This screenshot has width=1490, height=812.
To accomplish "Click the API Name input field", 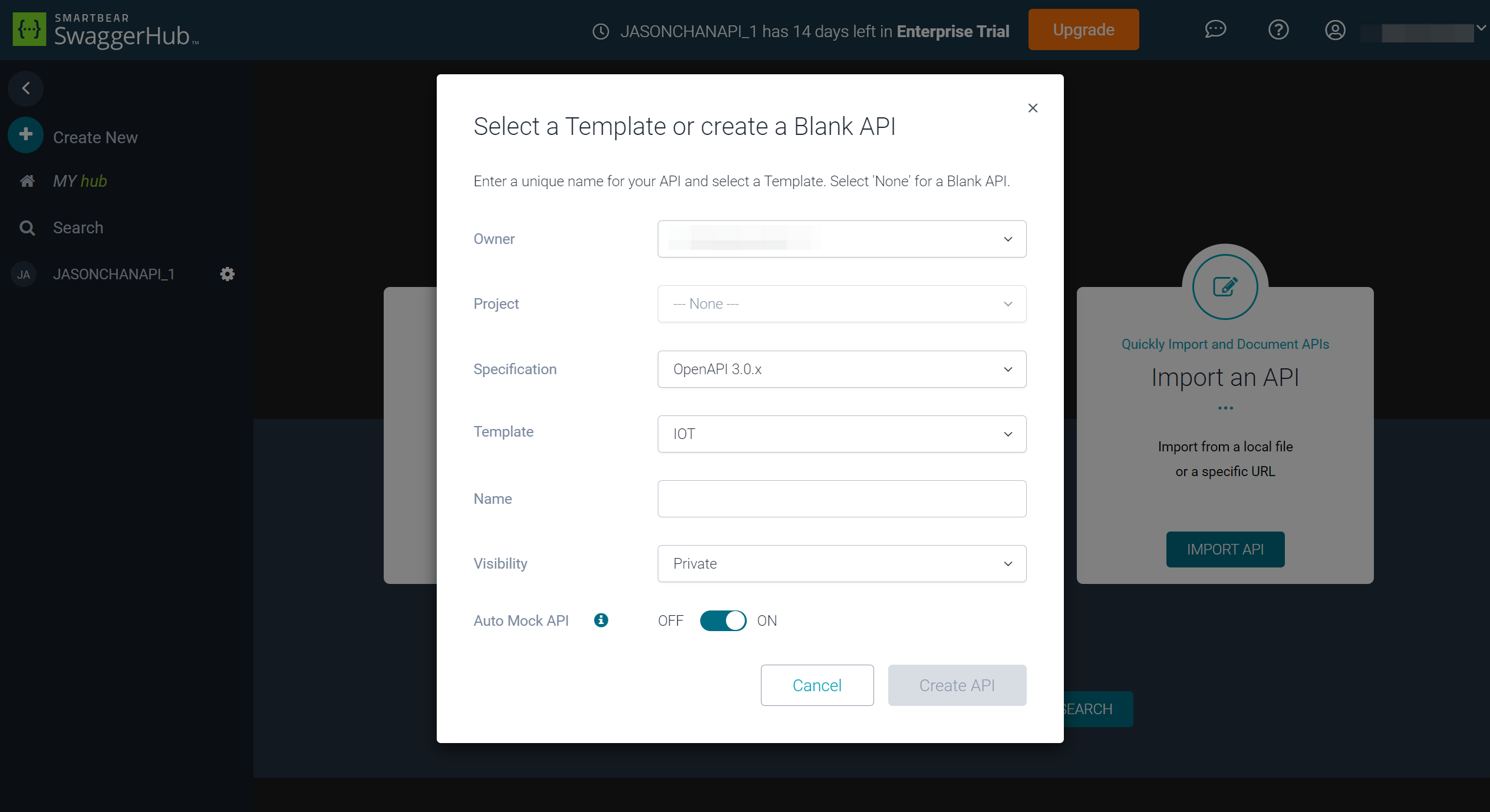I will [x=843, y=499].
